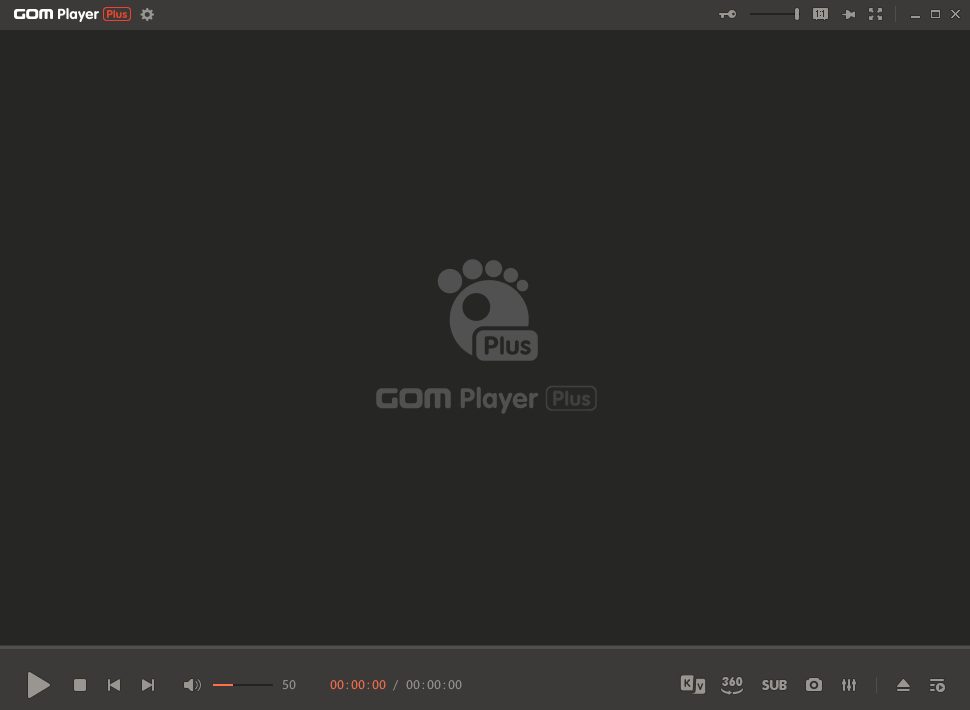
Task: Switch to fullscreen mode
Action: [875, 14]
